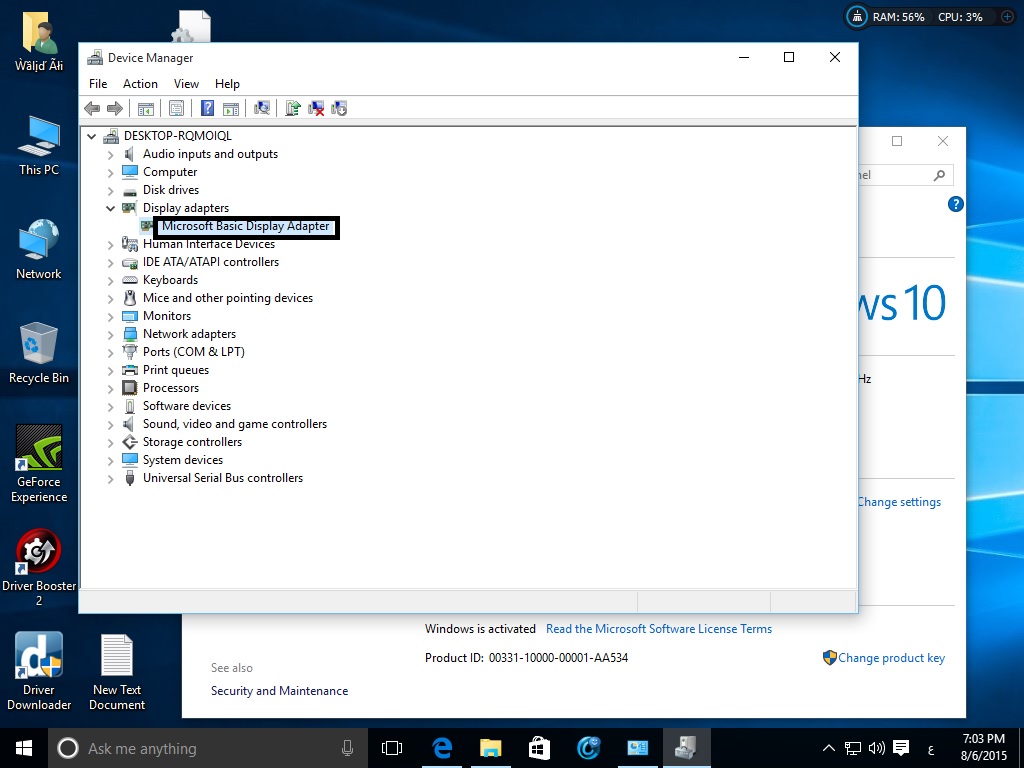This screenshot has width=1024, height=768.
Task: Select the Storage controllers tree label
Action: click(193, 442)
